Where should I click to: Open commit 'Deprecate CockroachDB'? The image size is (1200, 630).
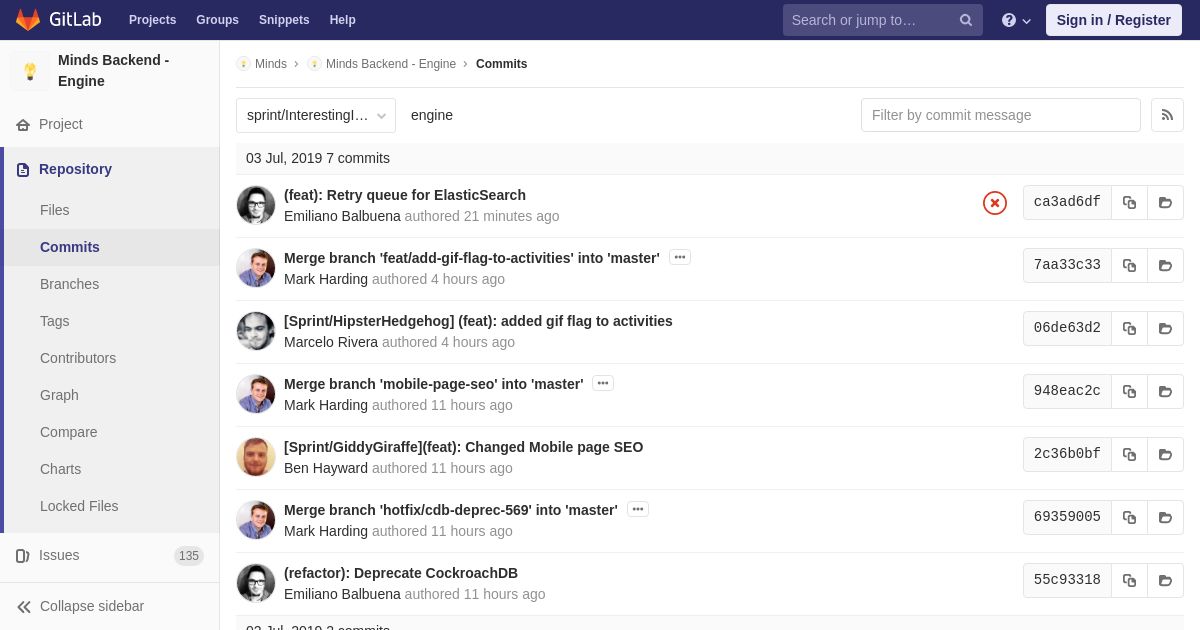coord(401,573)
